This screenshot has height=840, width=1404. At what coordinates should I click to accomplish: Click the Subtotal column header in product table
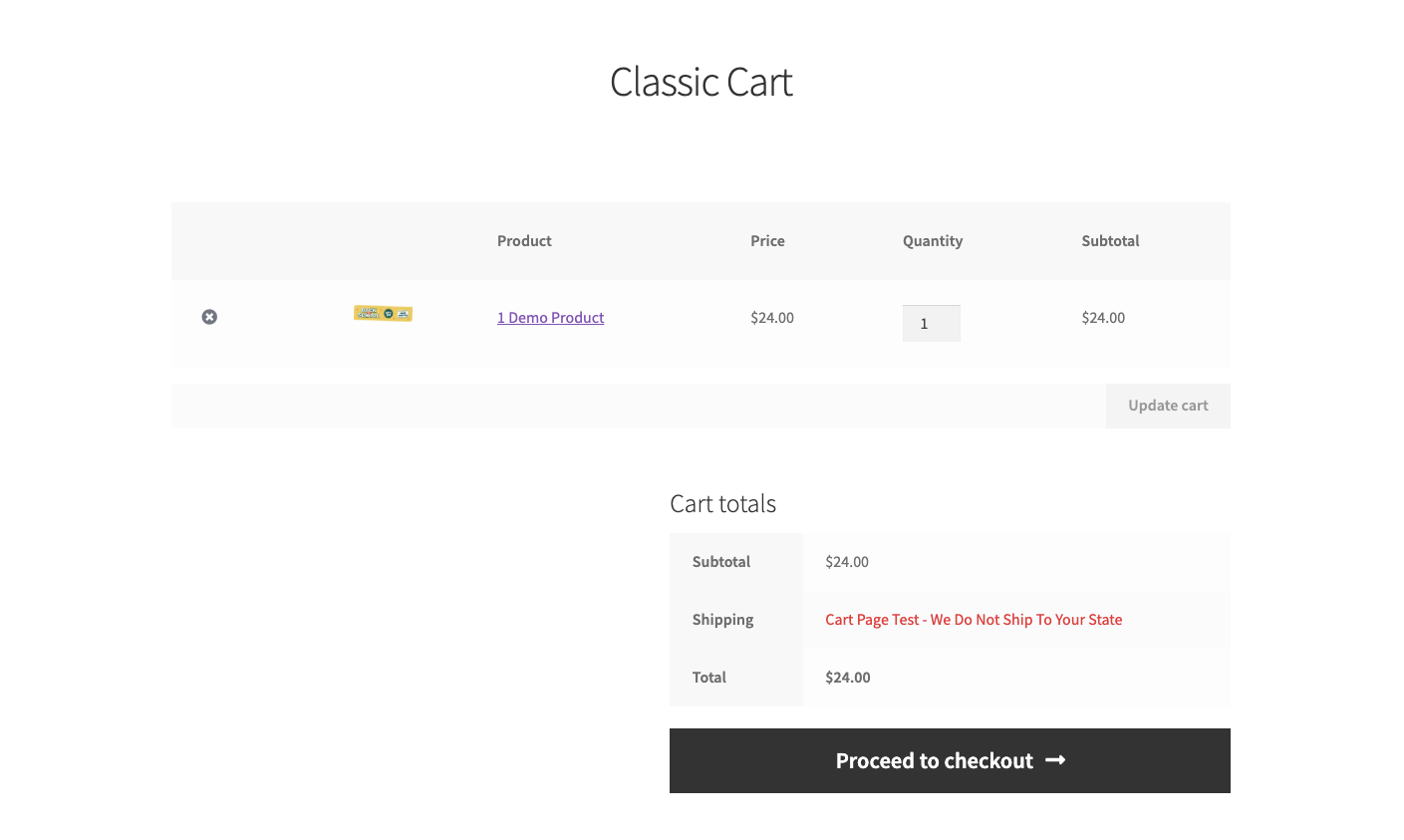tap(1110, 241)
